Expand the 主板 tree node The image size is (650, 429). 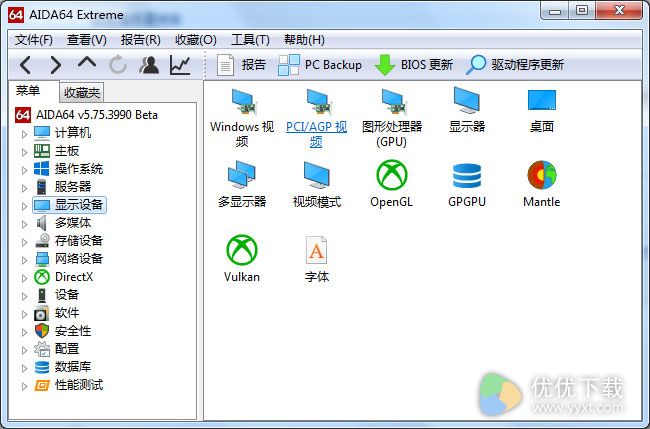coord(24,152)
